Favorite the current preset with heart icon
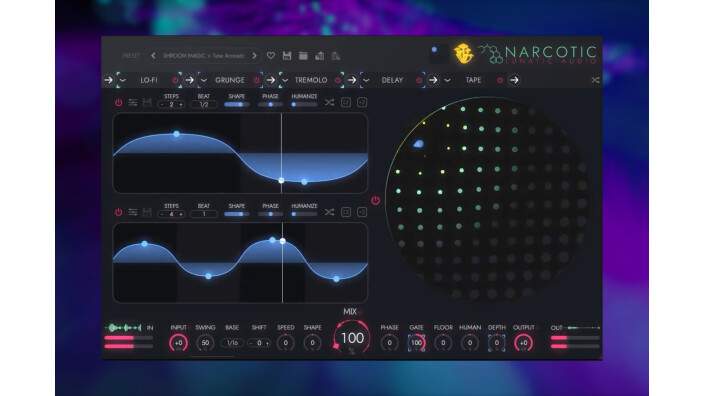The image size is (704, 396). (271, 56)
